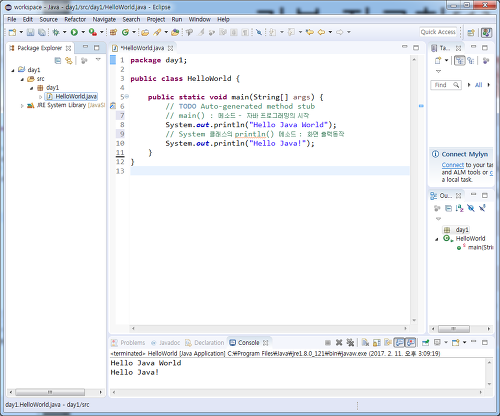Run the program with green play icon
Viewport: 500px width, 416px height.
(74, 32)
